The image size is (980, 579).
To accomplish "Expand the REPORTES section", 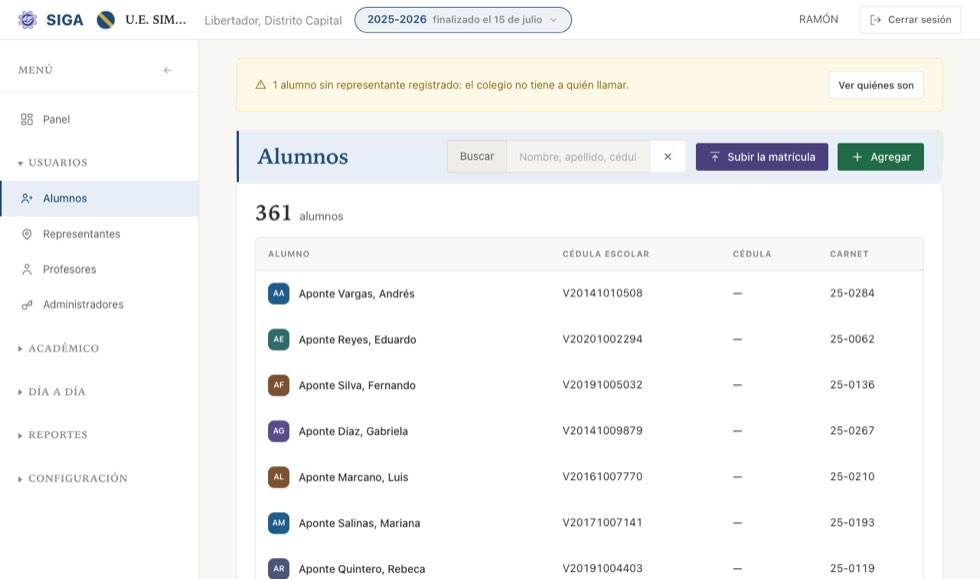I will tap(53, 435).
